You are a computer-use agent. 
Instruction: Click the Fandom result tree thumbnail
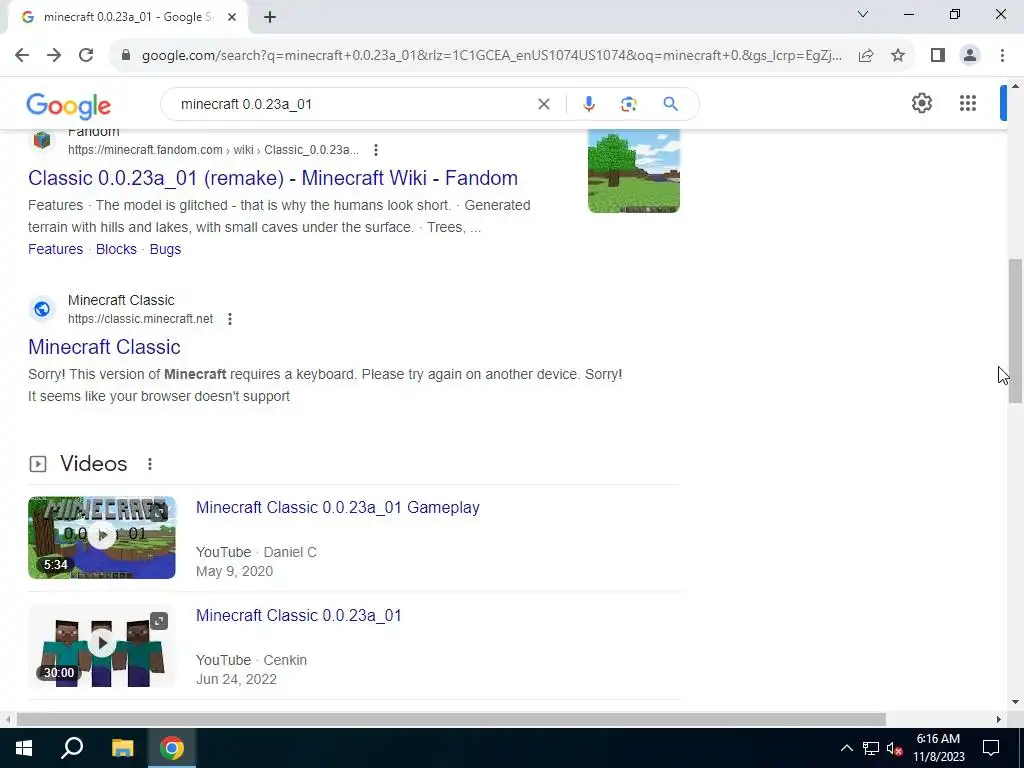[633, 171]
